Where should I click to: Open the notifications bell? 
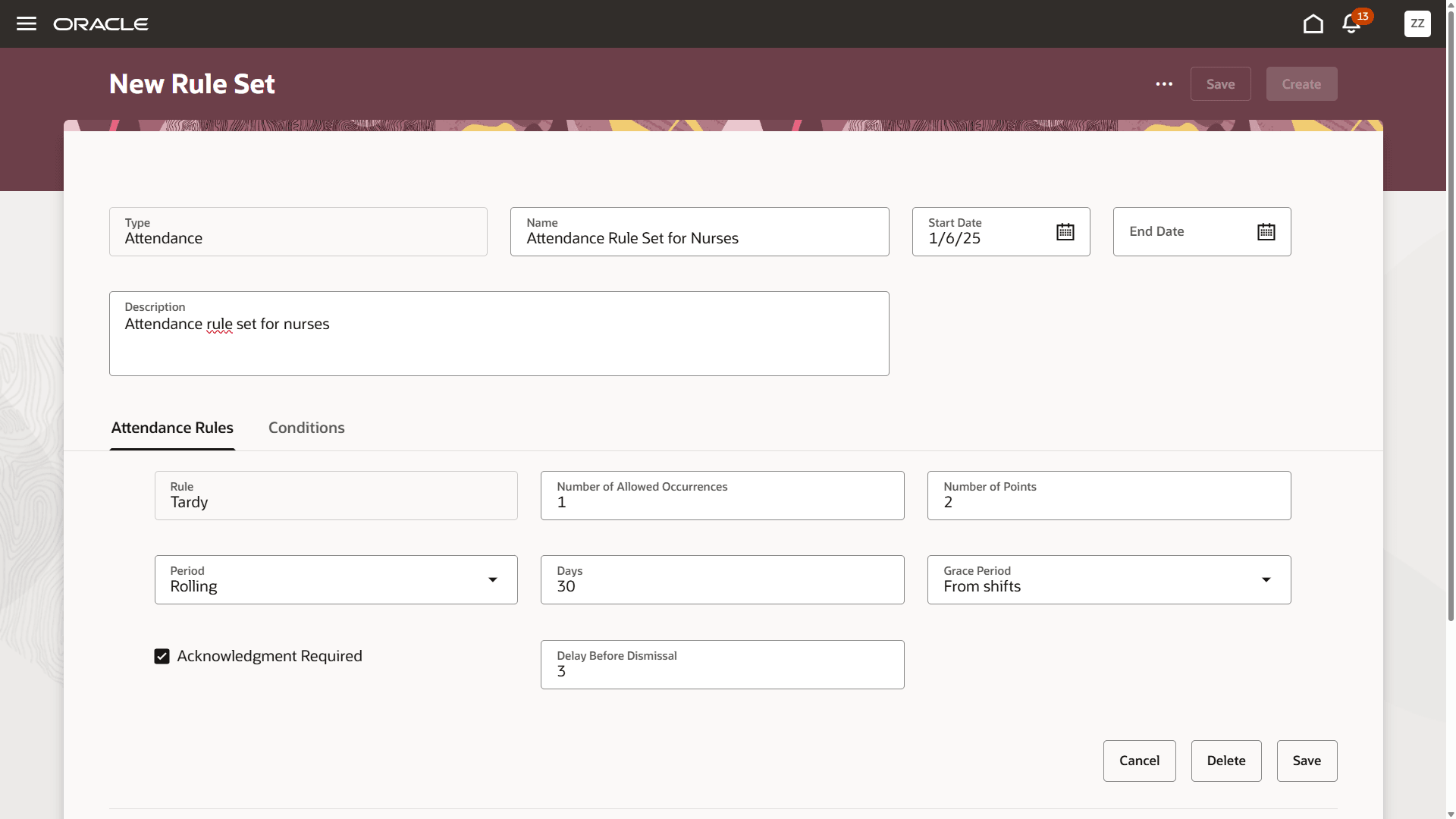[1351, 24]
